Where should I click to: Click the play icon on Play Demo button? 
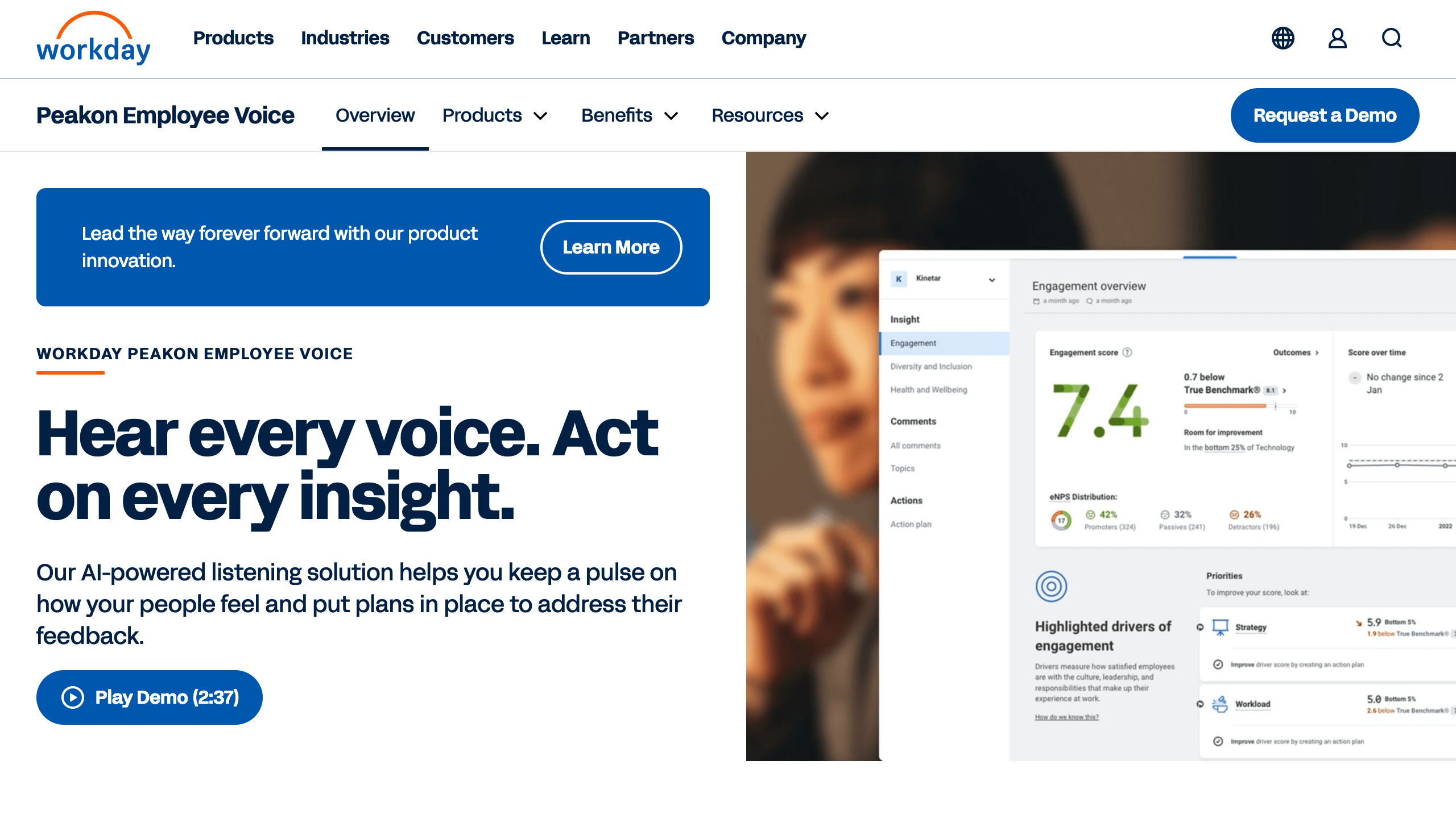73,697
